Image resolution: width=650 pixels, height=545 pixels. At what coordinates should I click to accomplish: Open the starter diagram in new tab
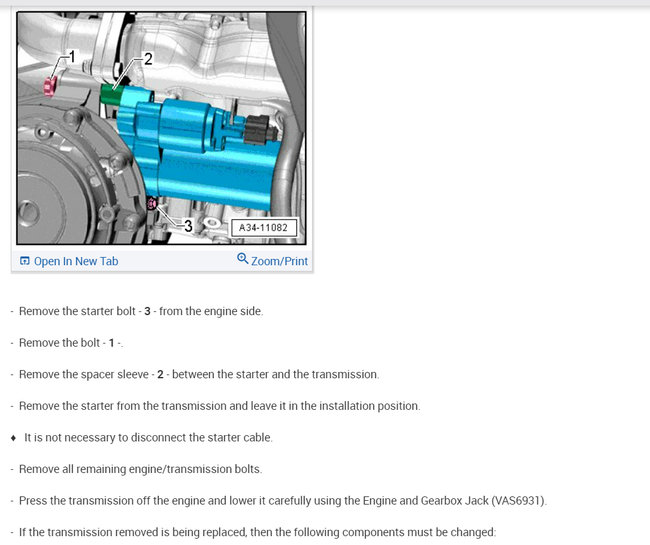pos(69,261)
